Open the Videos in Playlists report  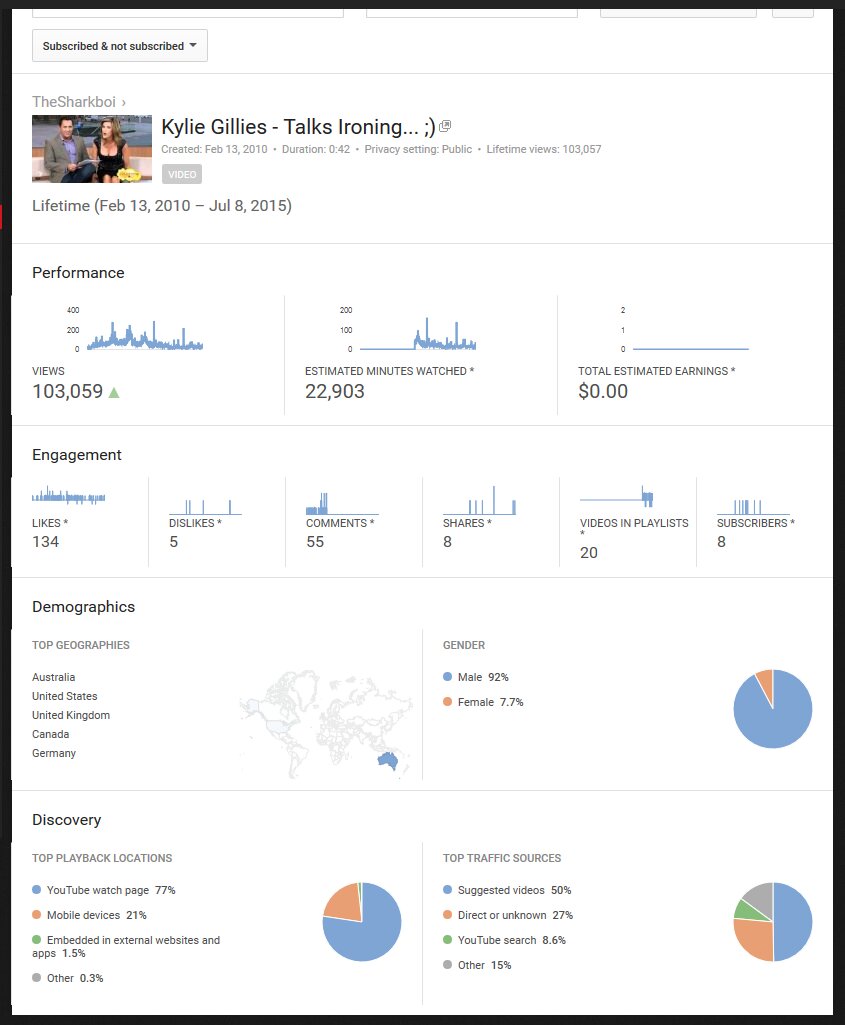coord(634,523)
